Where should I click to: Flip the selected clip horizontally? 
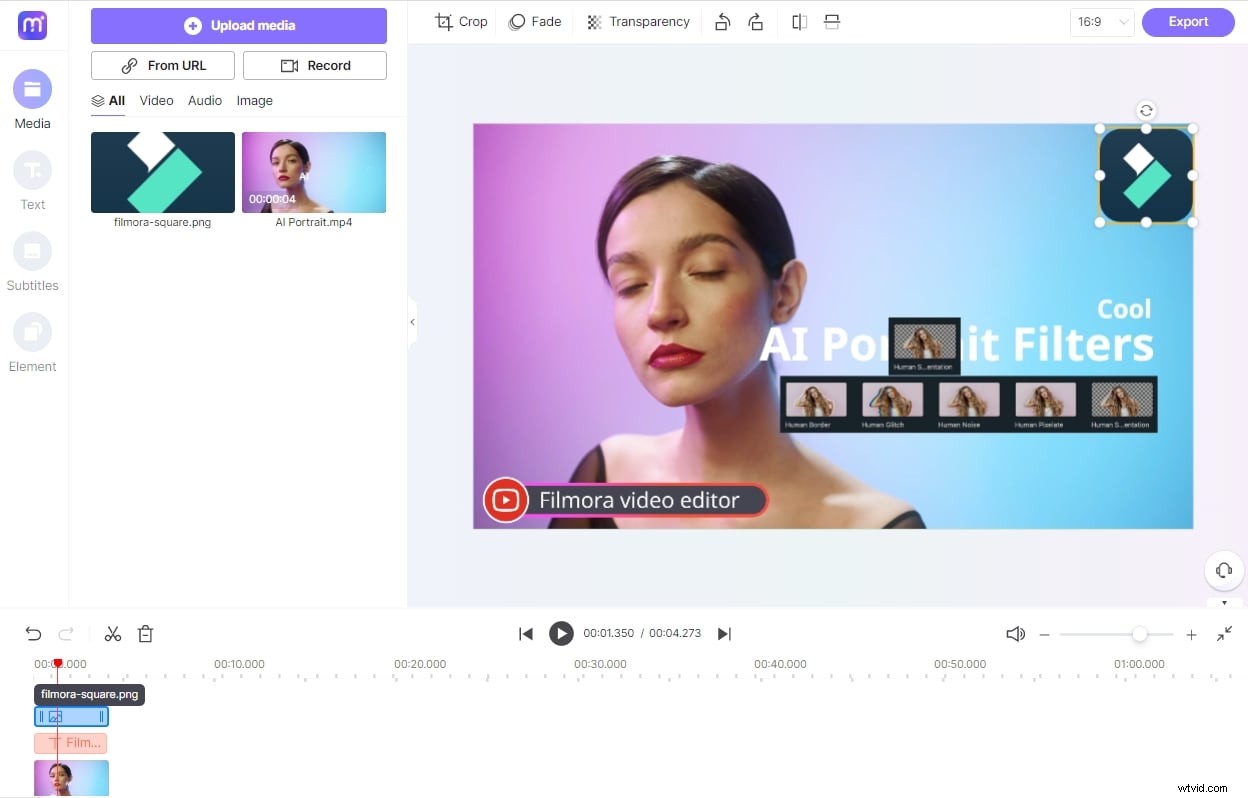(x=799, y=21)
